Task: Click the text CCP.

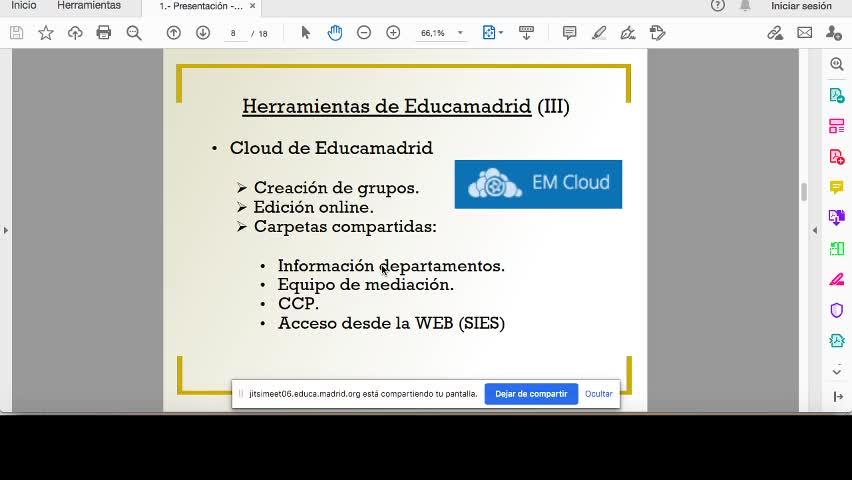Action: coord(298,303)
